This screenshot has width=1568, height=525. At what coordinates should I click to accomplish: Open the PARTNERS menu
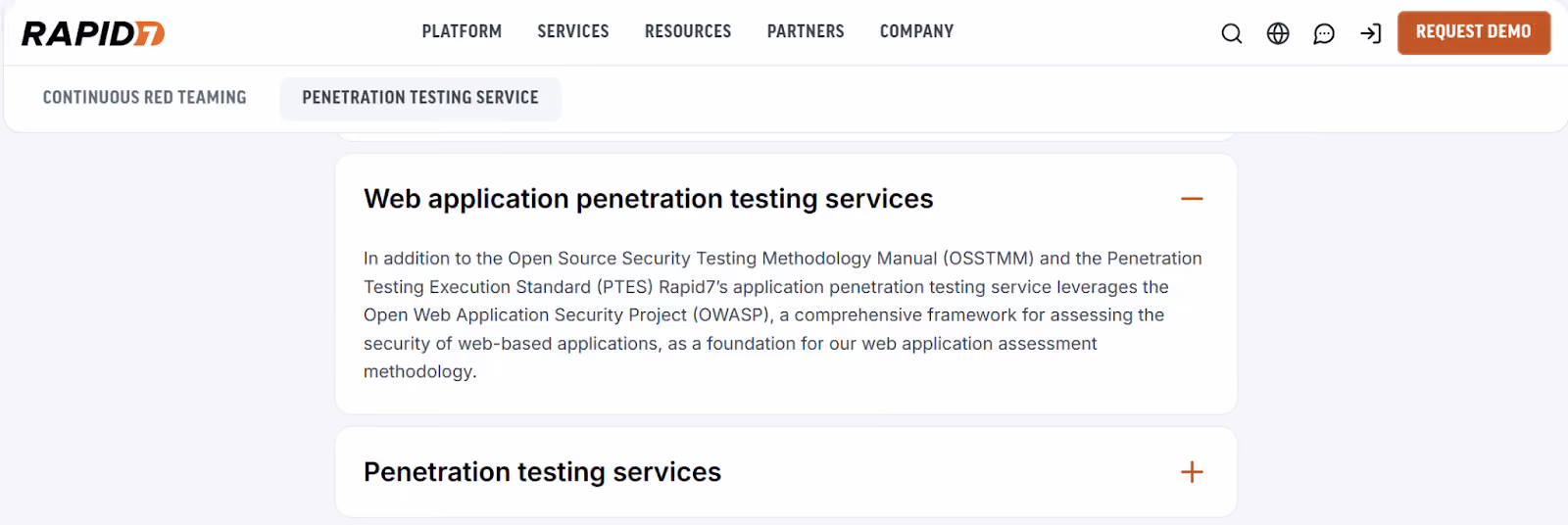point(806,31)
